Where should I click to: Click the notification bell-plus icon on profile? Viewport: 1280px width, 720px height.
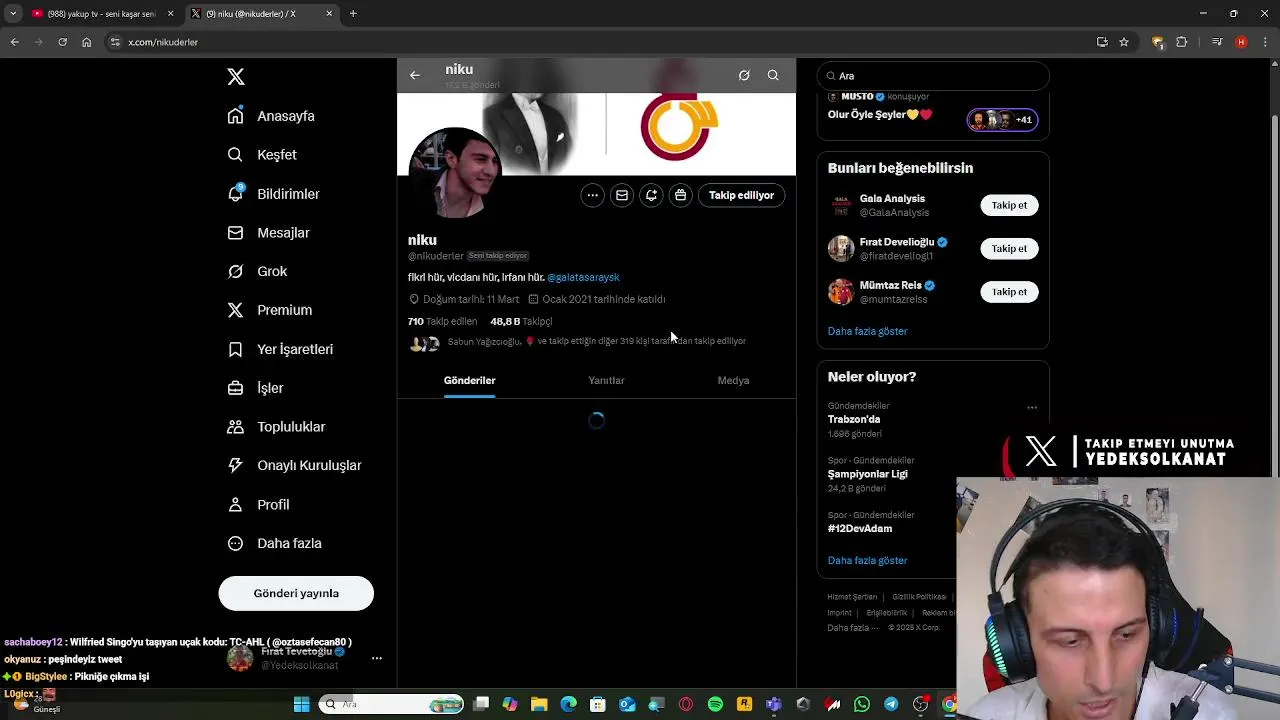coord(651,195)
